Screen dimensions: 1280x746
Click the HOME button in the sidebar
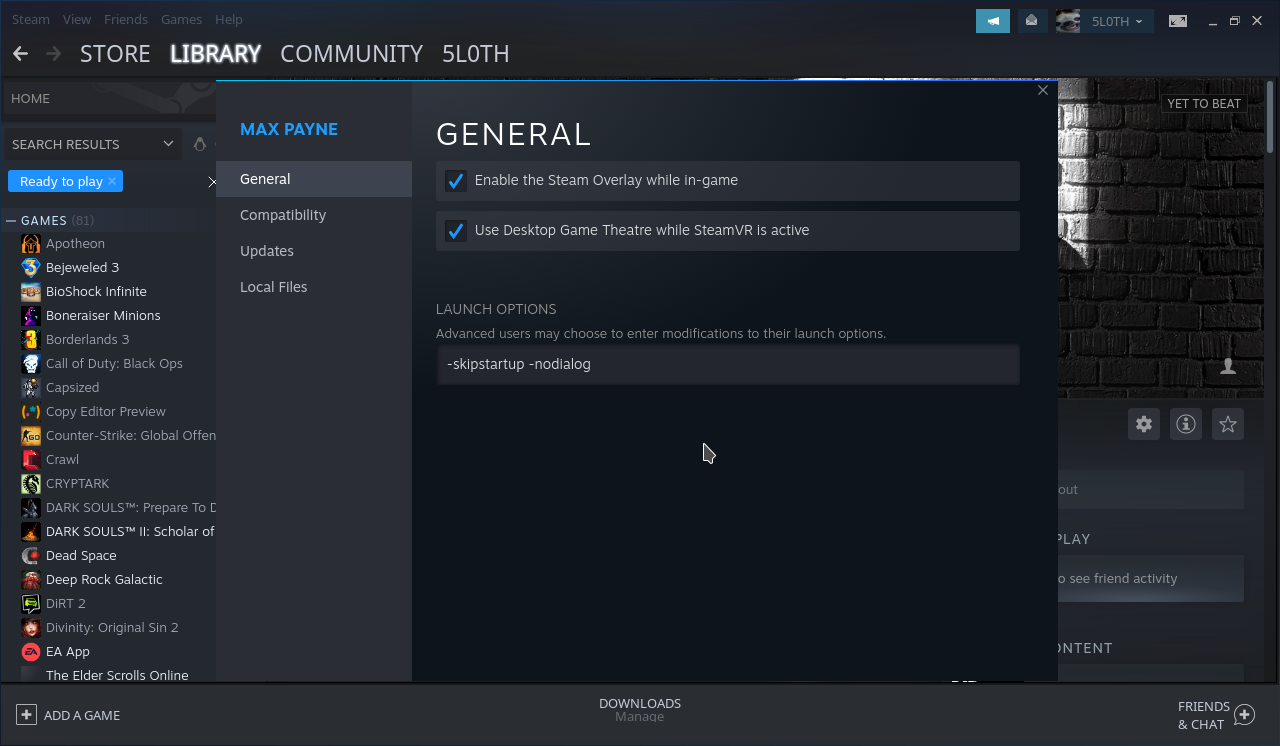108,98
